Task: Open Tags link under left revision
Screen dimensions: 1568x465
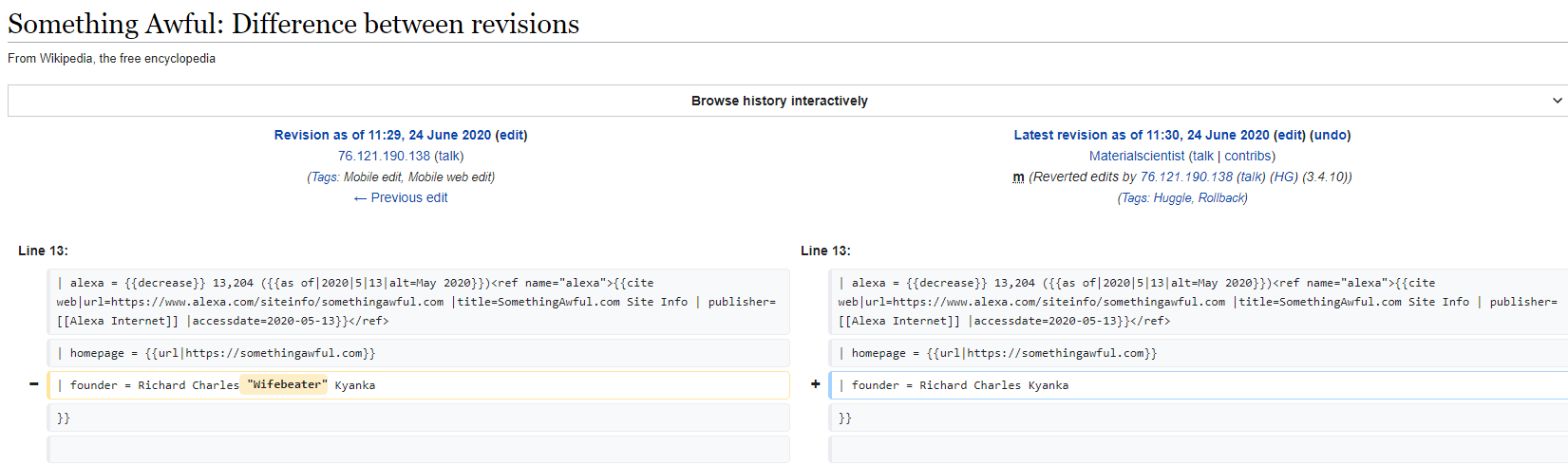Action: tap(324, 177)
